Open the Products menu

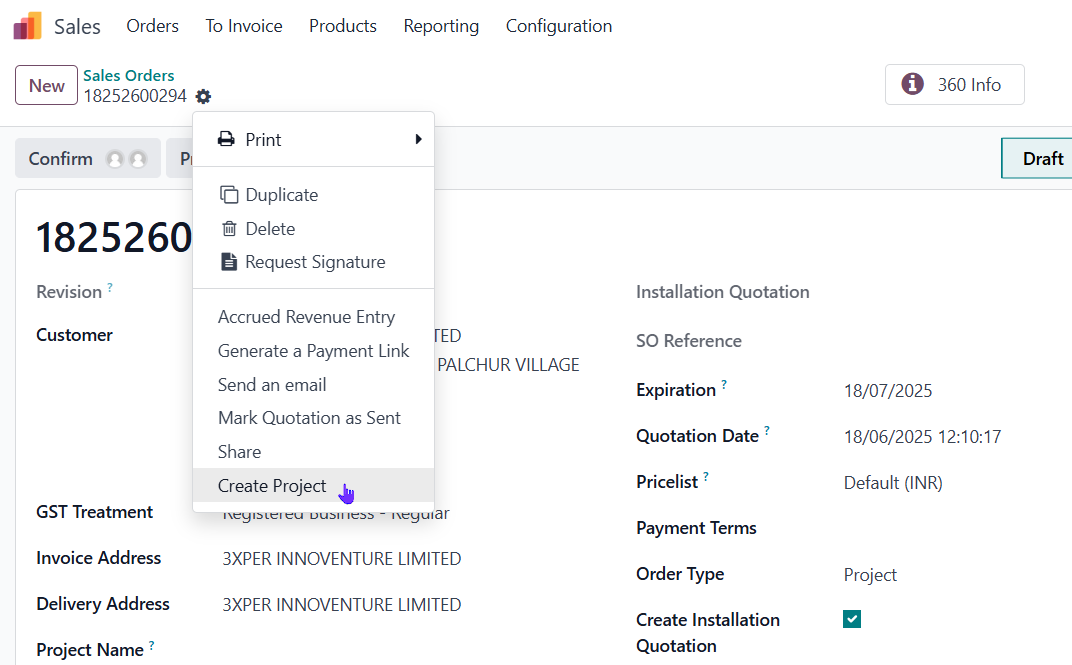pos(343,26)
